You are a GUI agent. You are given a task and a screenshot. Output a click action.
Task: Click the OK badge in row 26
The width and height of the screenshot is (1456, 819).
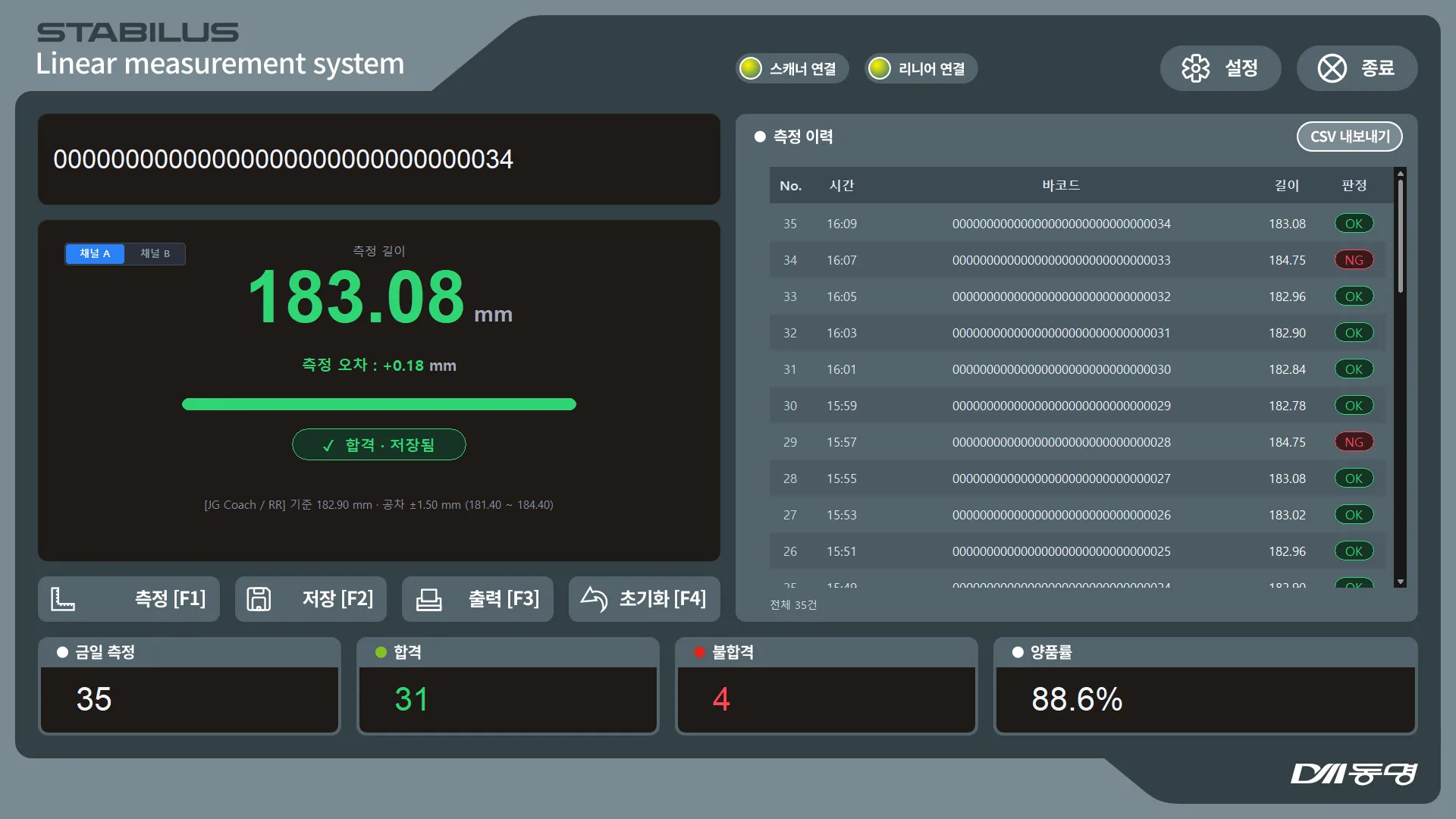coord(1354,551)
